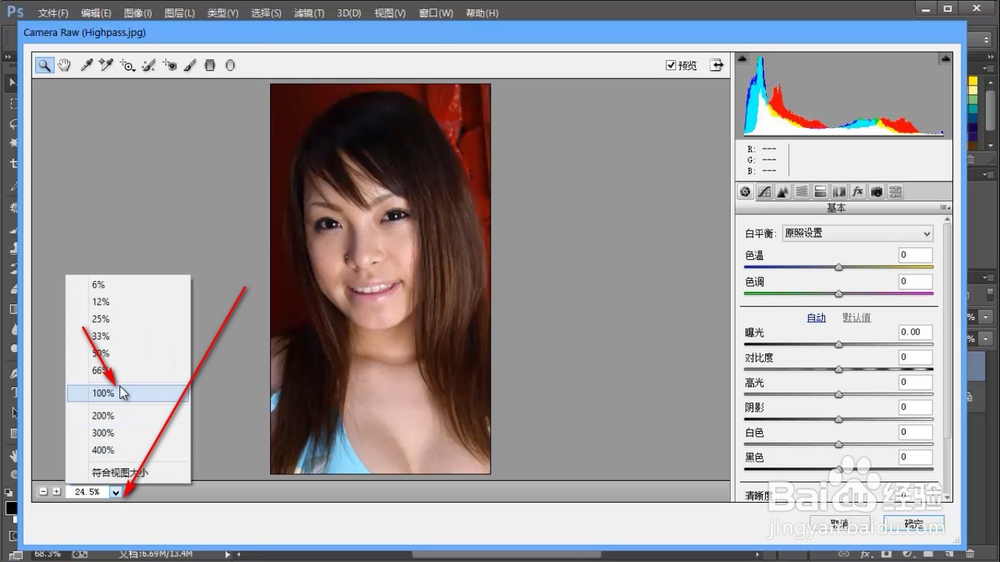Image resolution: width=1000 pixels, height=562 pixels.
Task: Open the 文件(F) menu in Photoshop
Action: tap(53, 13)
